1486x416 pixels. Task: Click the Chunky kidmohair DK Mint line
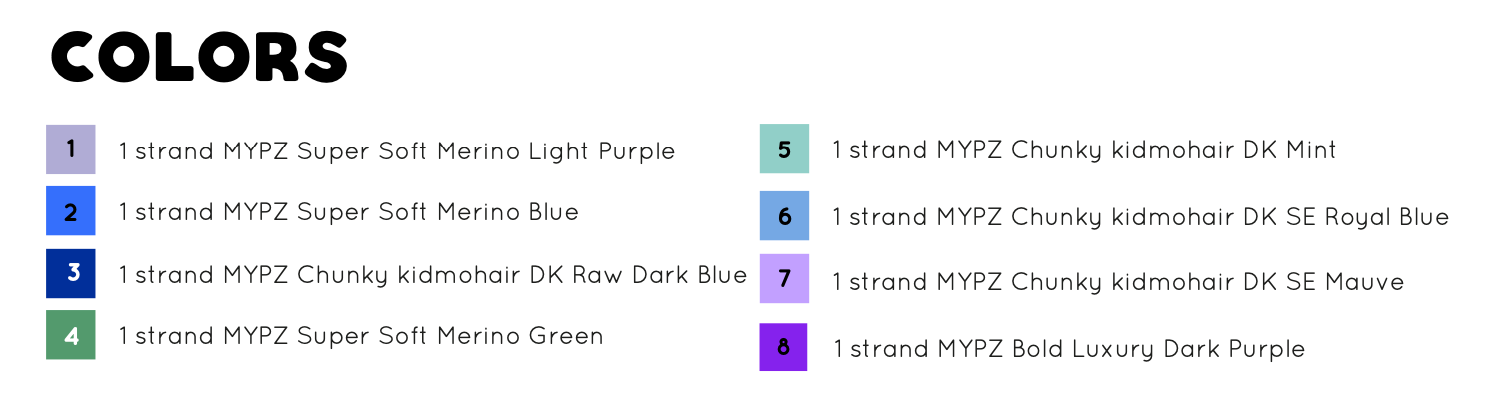(1084, 150)
